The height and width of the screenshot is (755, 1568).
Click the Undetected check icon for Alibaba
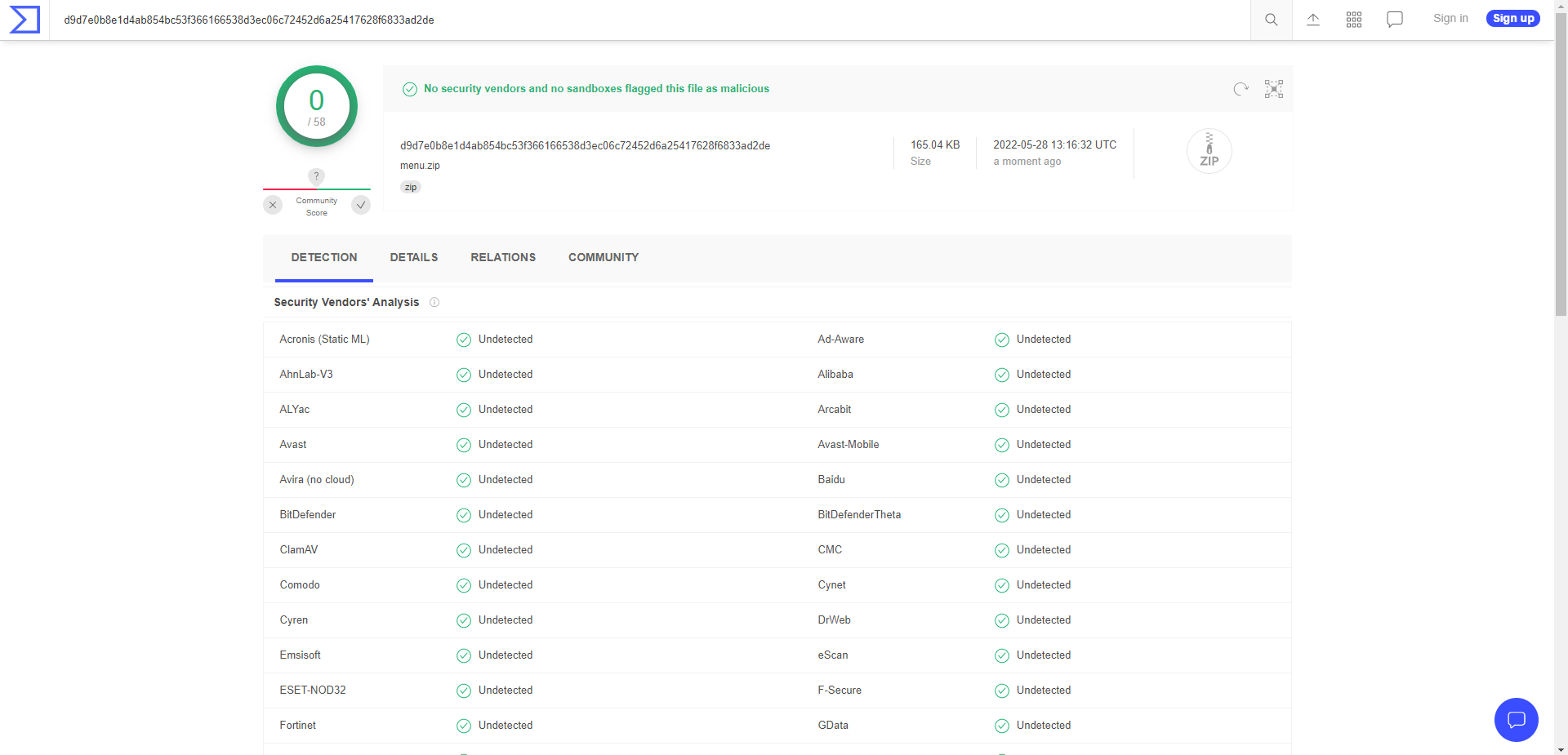[x=1002, y=375]
